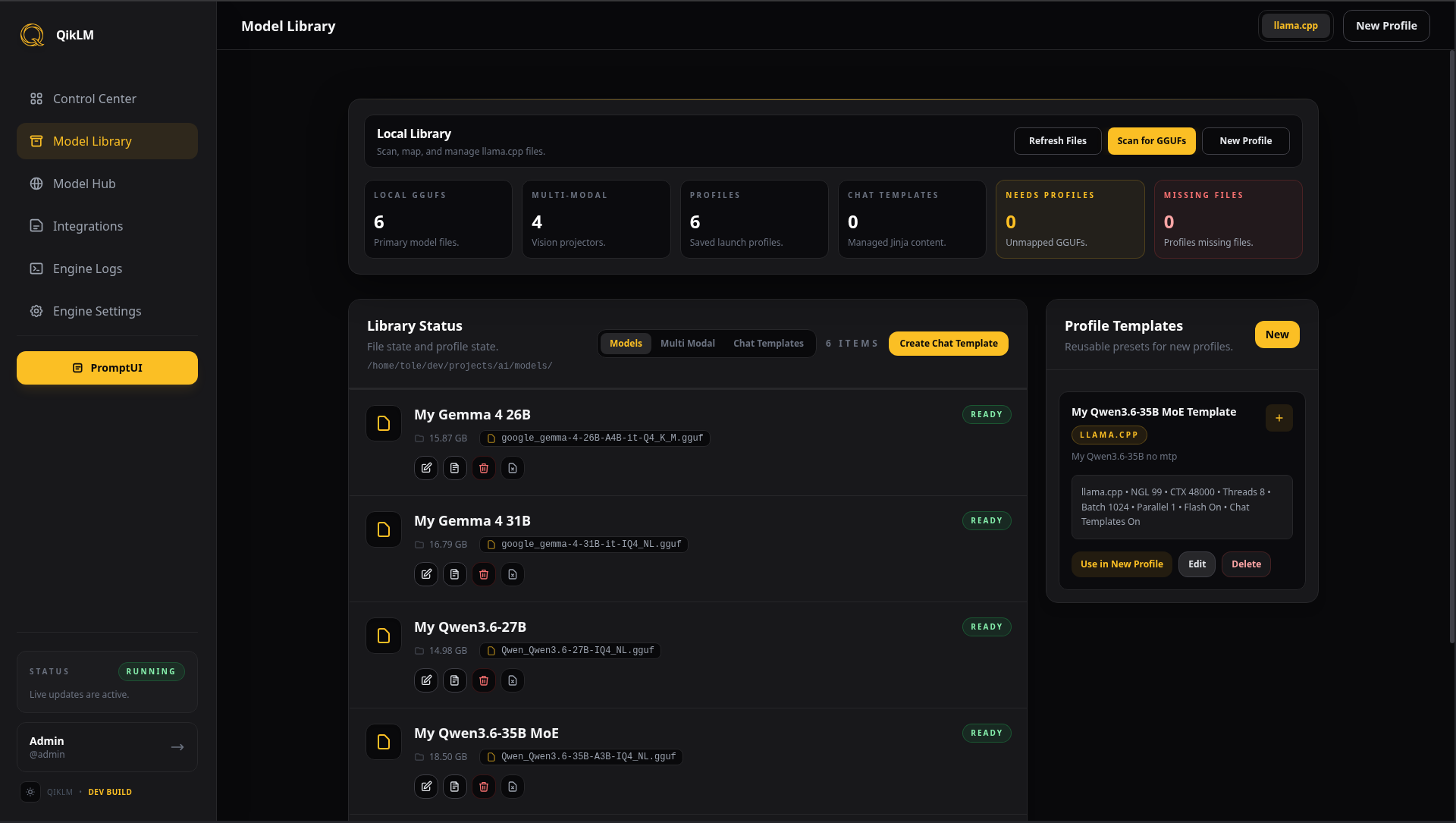1456x823 pixels.
Task: Click New in Profile Templates
Action: [1277, 335]
